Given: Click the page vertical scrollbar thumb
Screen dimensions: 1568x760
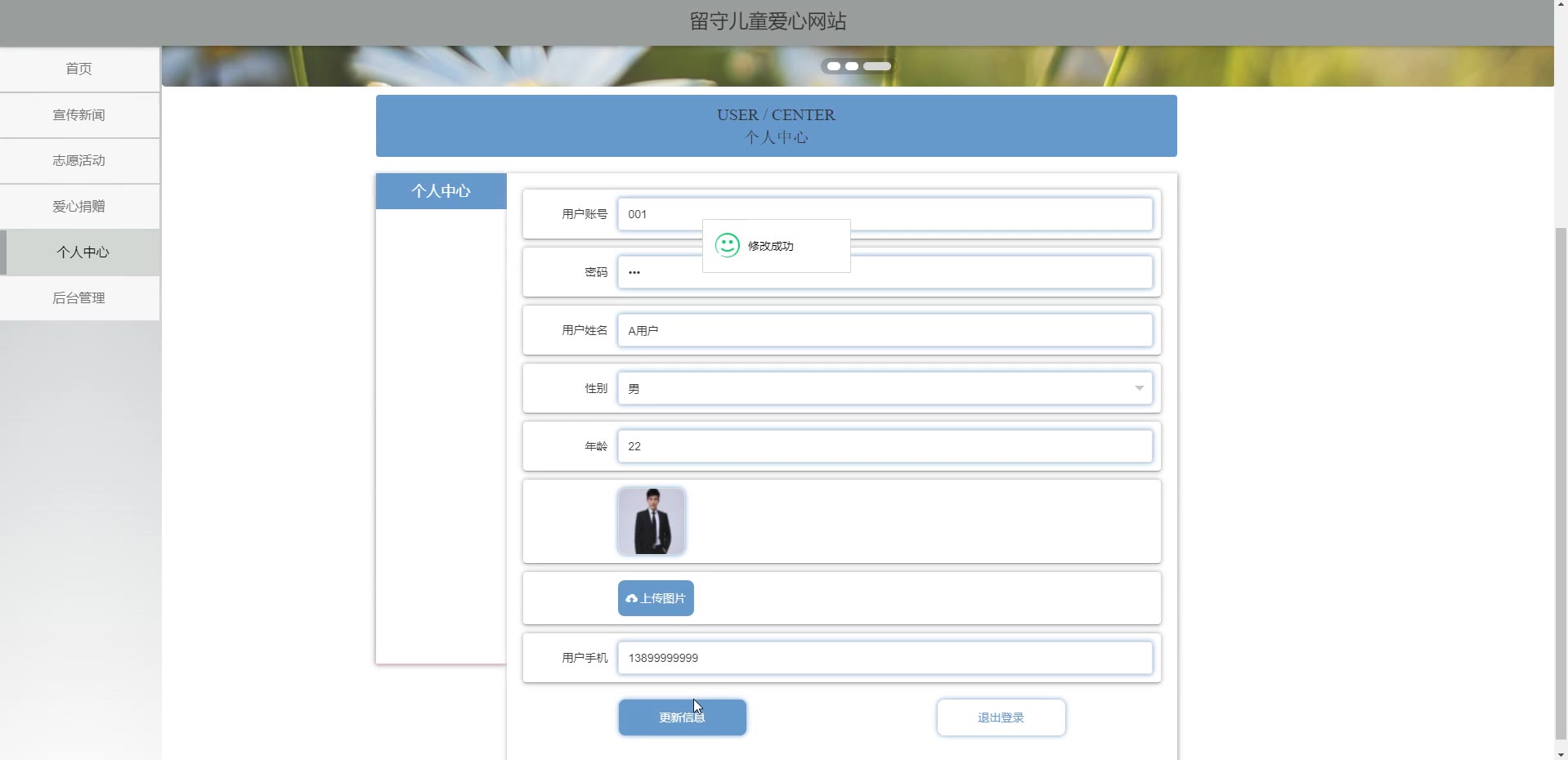Looking at the screenshot, I should [1561, 482].
